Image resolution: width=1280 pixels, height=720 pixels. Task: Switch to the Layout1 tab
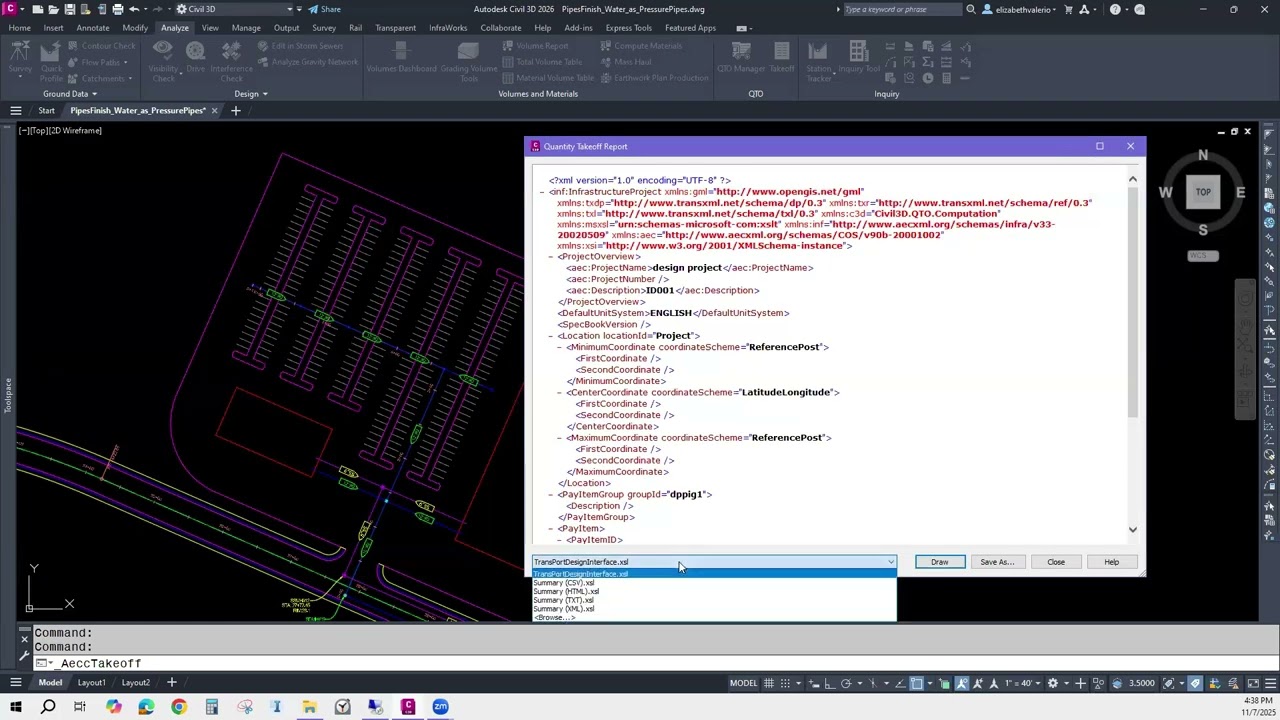(91, 683)
